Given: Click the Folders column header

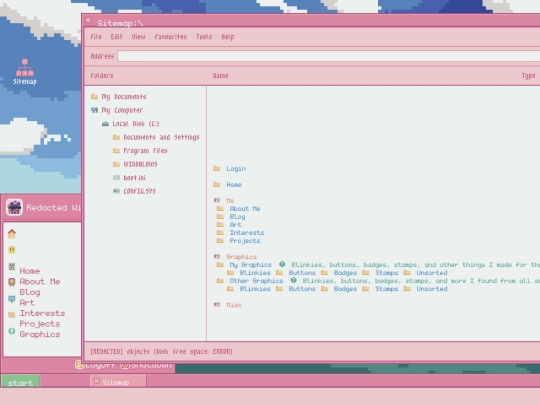Looking at the screenshot, I should pyautogui.click(x=102, y=75).
